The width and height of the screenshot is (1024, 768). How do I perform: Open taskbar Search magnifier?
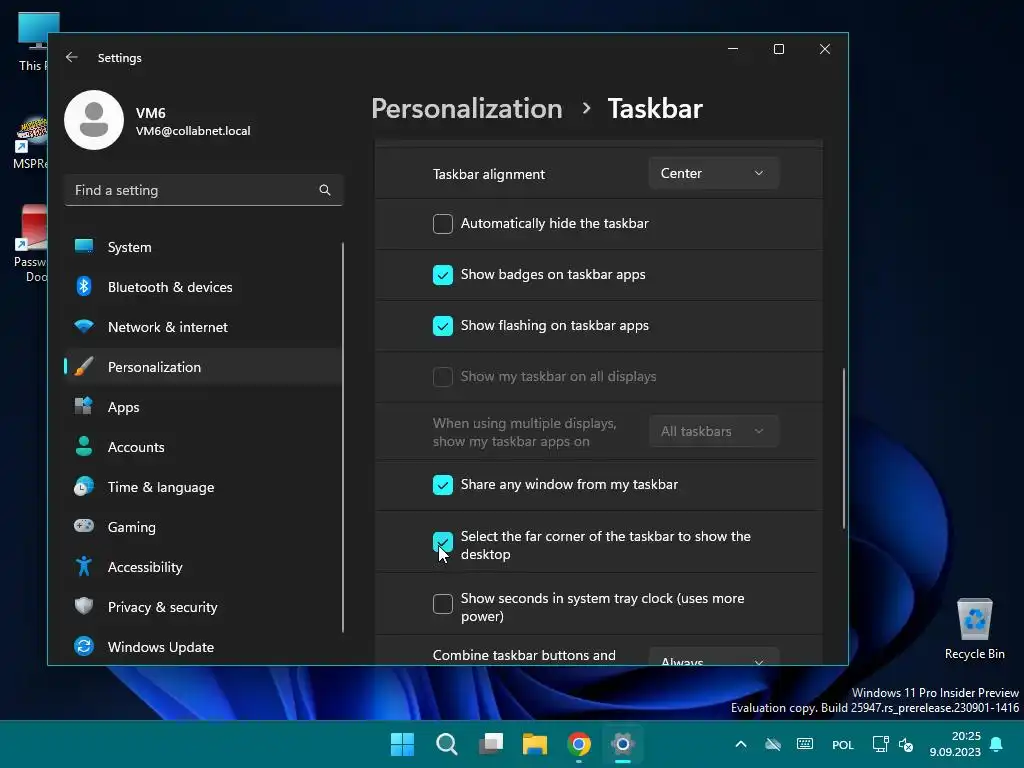pos(447,744)
